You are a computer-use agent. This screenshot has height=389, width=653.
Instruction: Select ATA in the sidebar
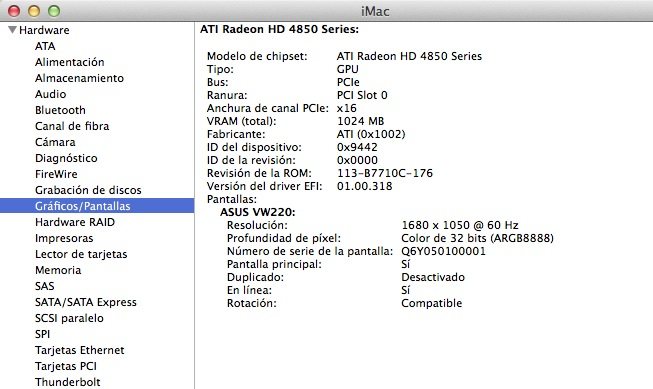pos(45,46)
